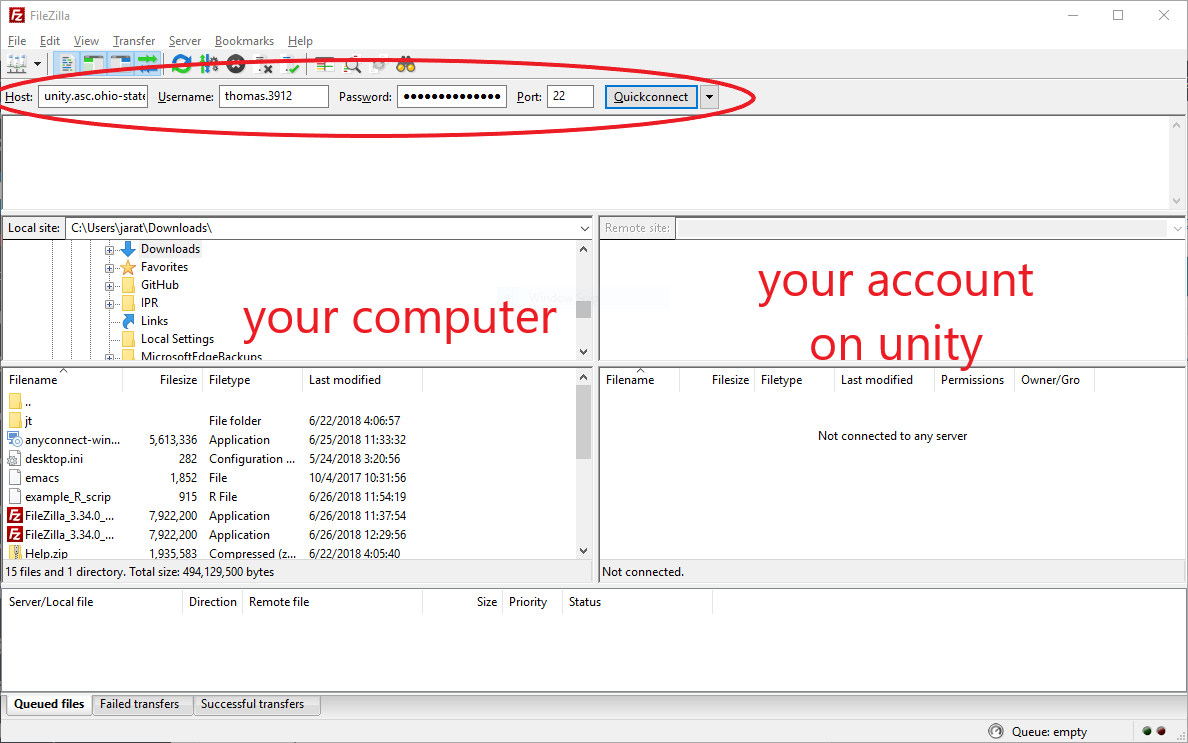Open directory listing filters icon
1188x743 pixels.
click(x=324, y=65)
